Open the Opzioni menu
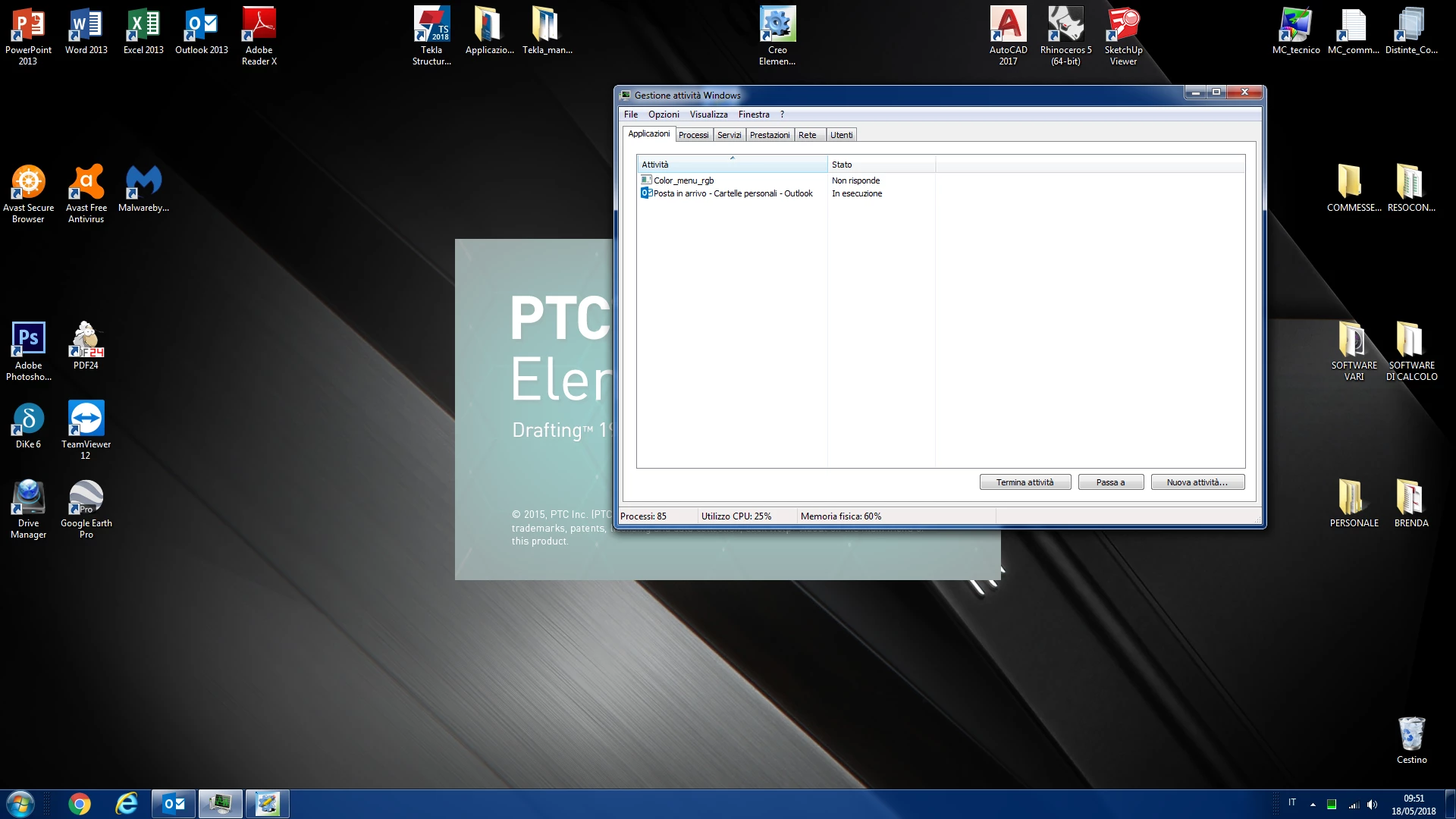Viewport: 1456px width, 819px height. click(664, 115)
